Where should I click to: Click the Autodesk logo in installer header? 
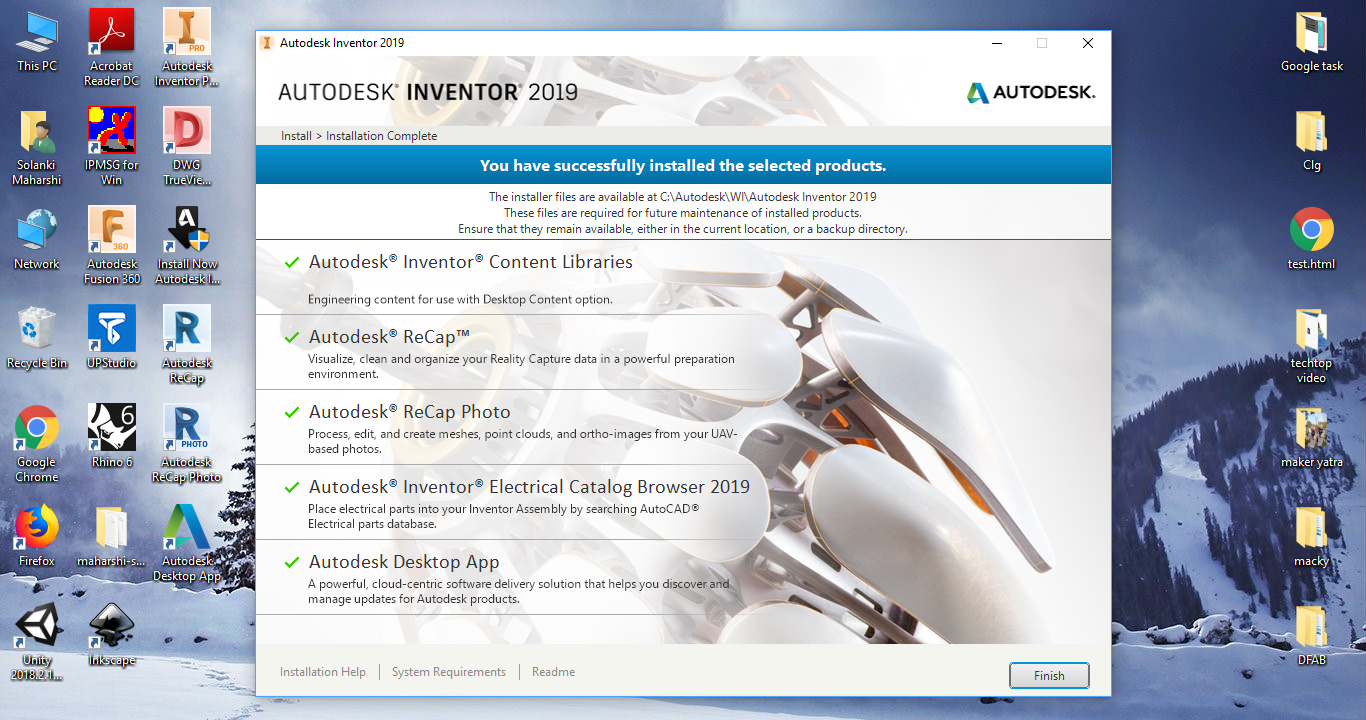coord(1031,92)
